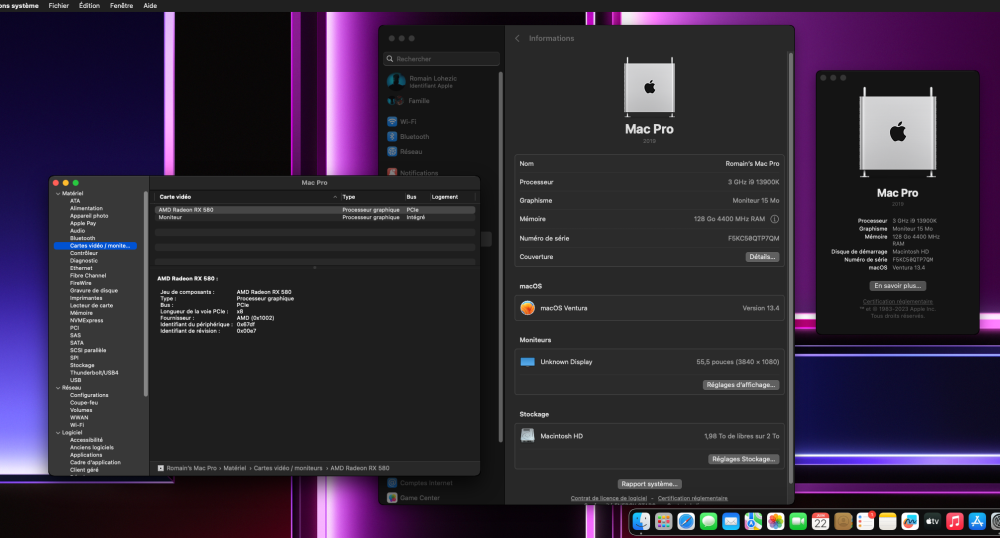This screenshot has height=538, width=1000.
Task: Click En savoir plus… in About window
Action: 897,286
